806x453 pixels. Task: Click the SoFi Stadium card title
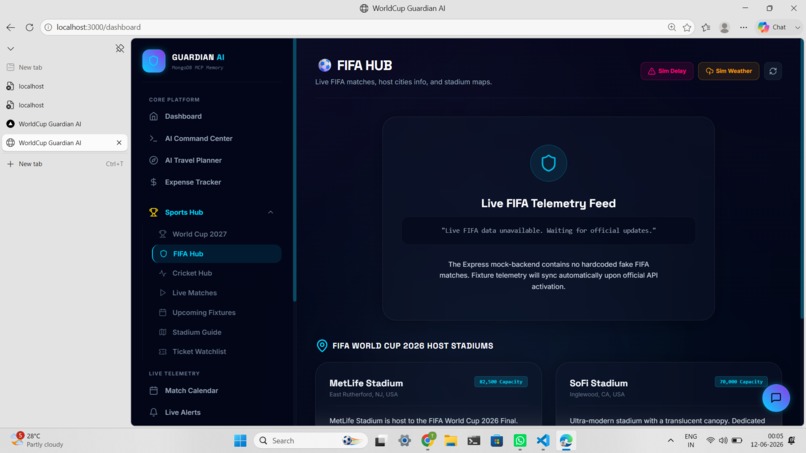(598, 383)
